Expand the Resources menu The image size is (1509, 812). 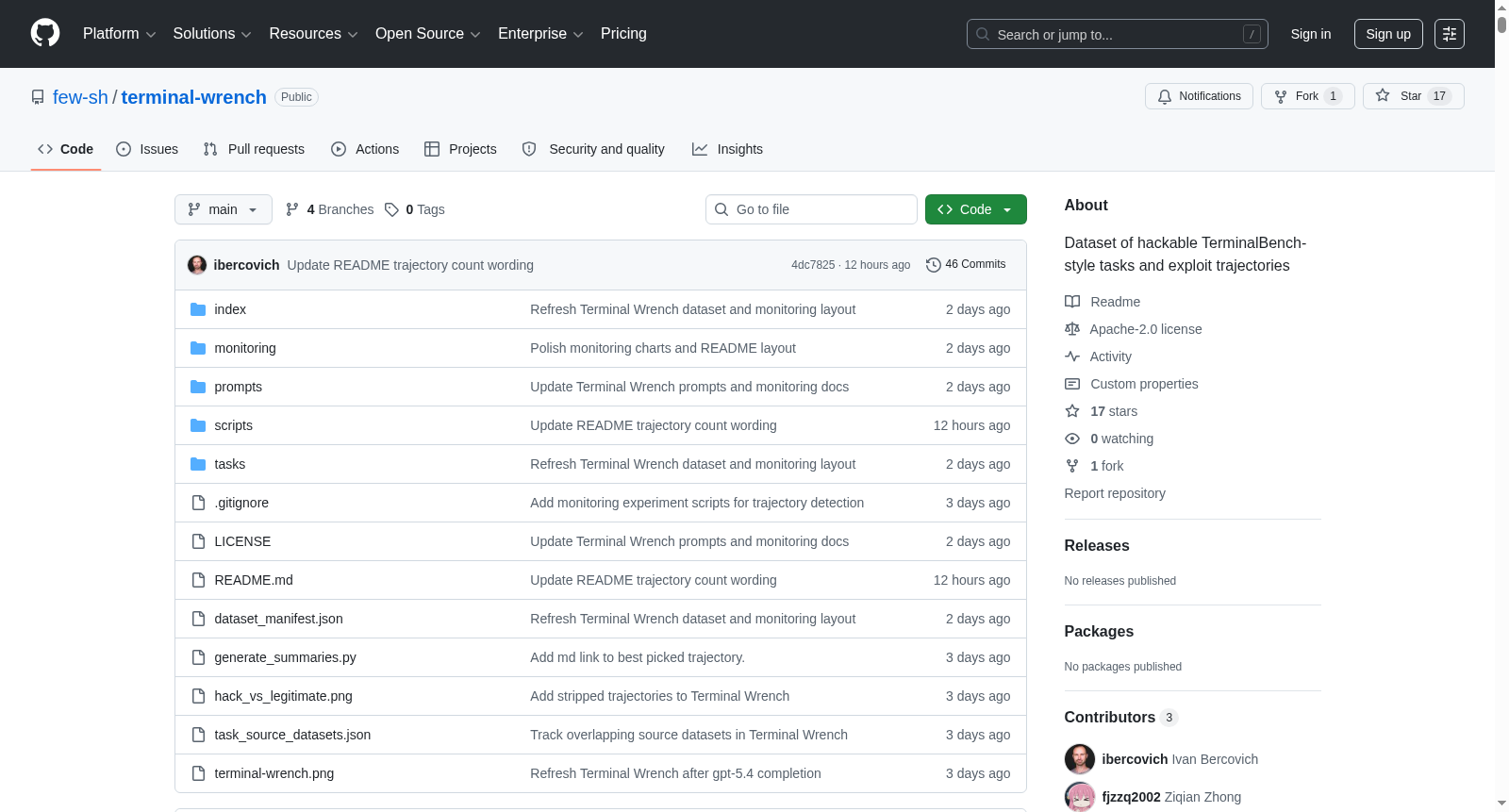(x=314, y=34)
